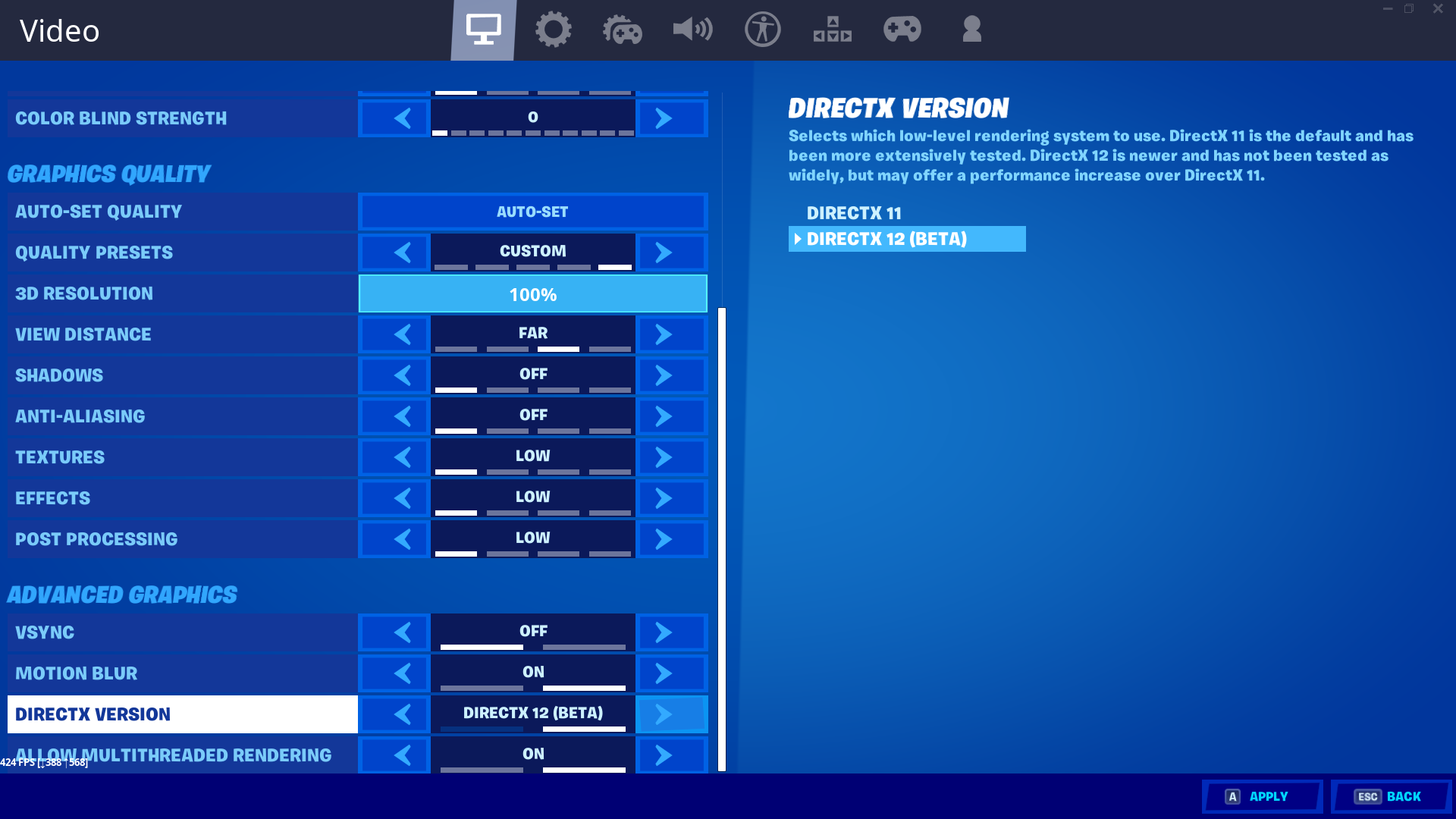Image resolution: width=1456 pixels, height=819 pixels.
Task: Select AUTO-SET quality preset option
Action: 532,211
